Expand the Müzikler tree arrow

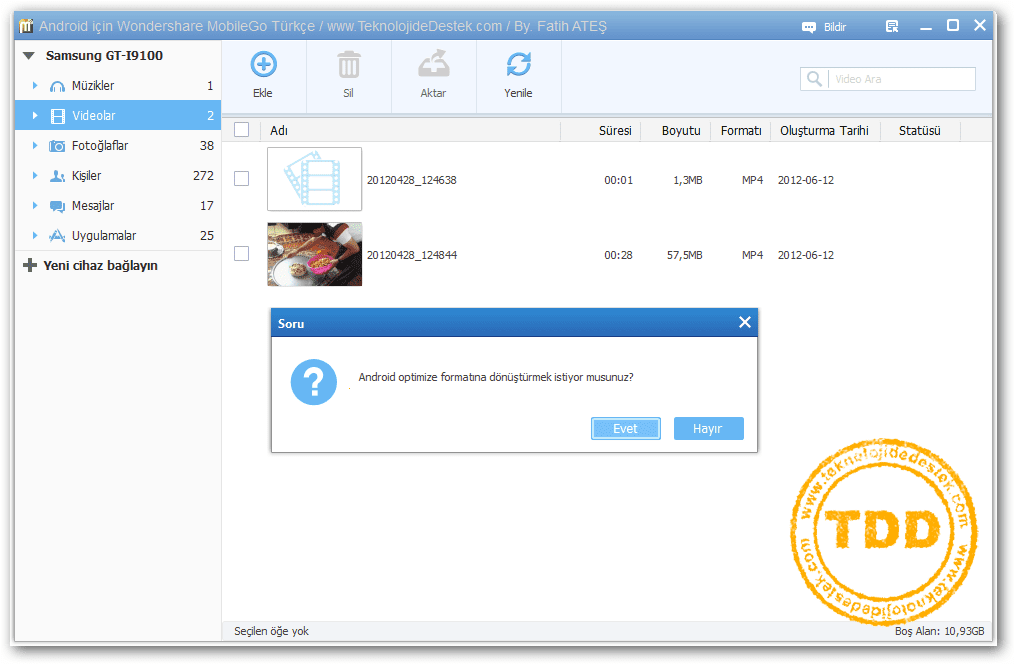35,85
